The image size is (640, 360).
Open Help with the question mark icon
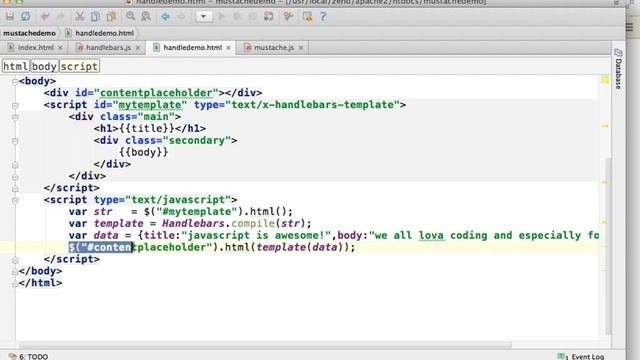pyautogui.click(x=323, y=16)
